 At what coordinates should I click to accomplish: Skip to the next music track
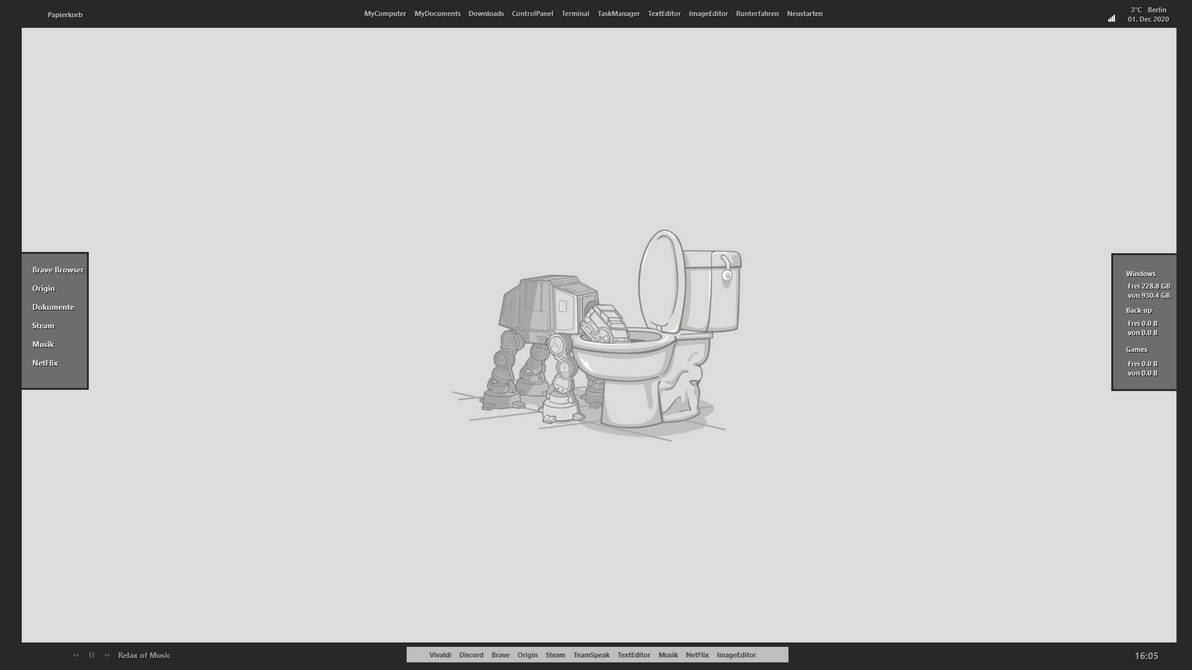105,653
